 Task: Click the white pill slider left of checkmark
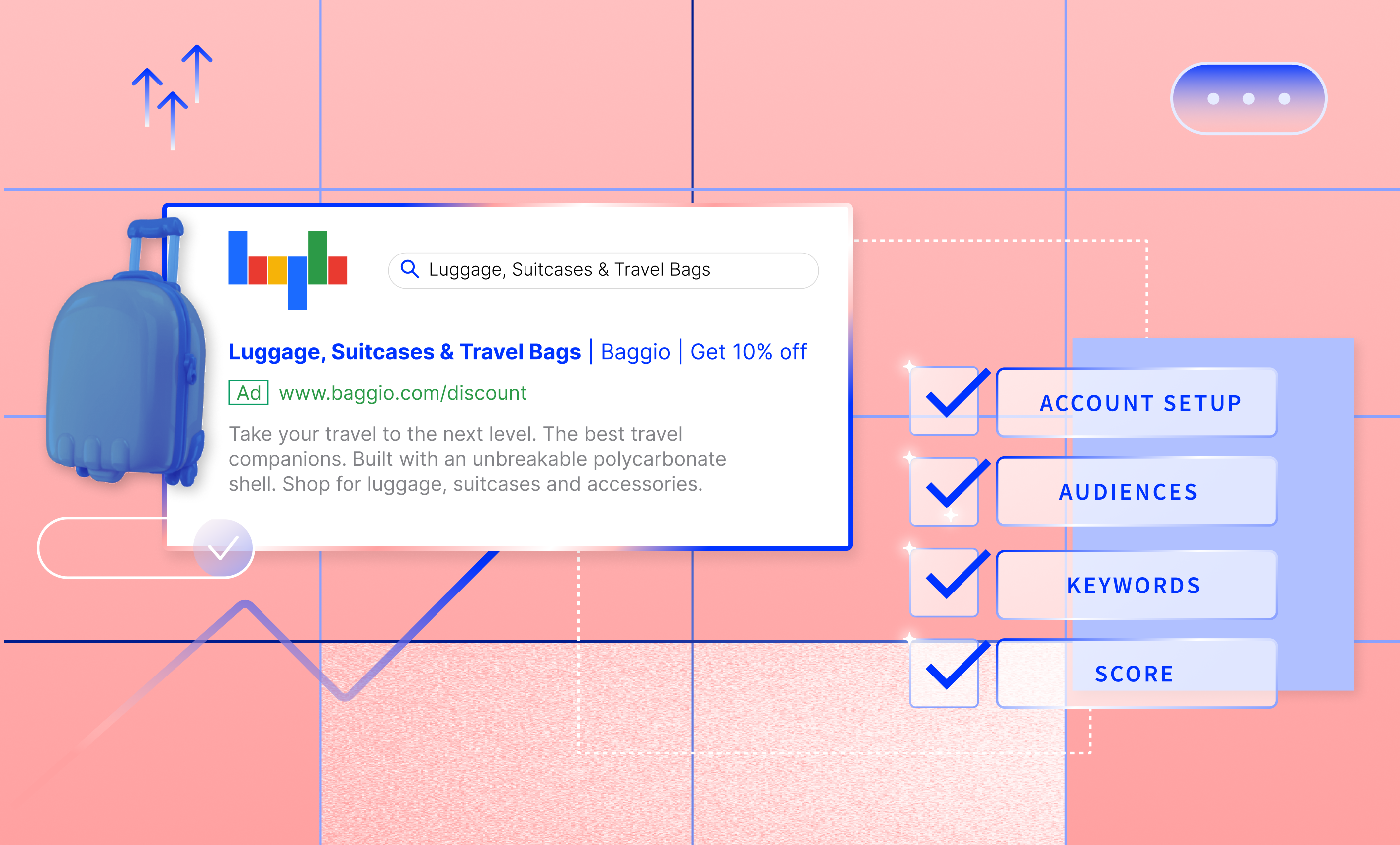tap(114, 548)
